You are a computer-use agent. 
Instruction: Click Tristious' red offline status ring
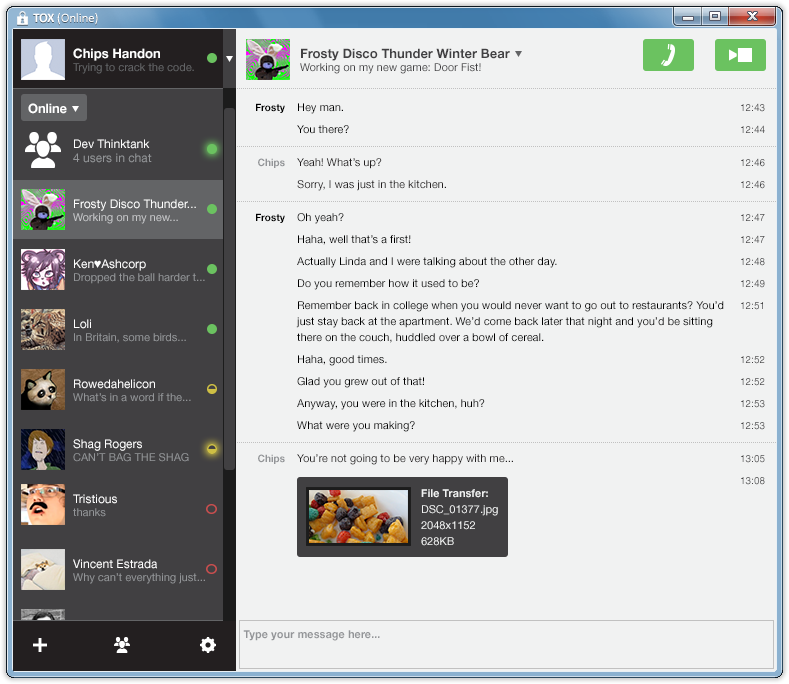[x=211, y=509]
